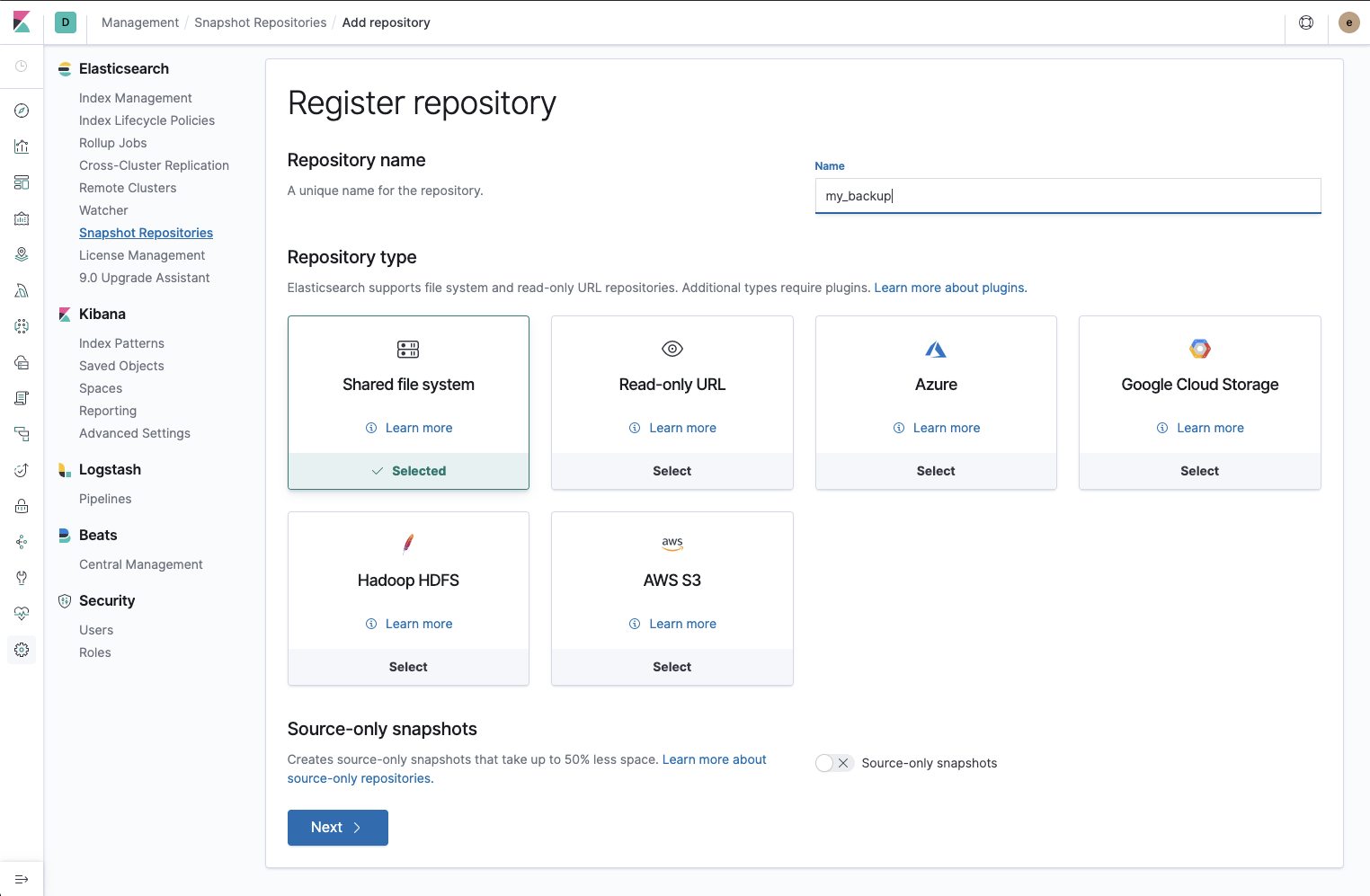The image size is (1370, 896).
Task: Collapse the navigation sidebar
Action: pyautogui.click(x=22, y=878)
